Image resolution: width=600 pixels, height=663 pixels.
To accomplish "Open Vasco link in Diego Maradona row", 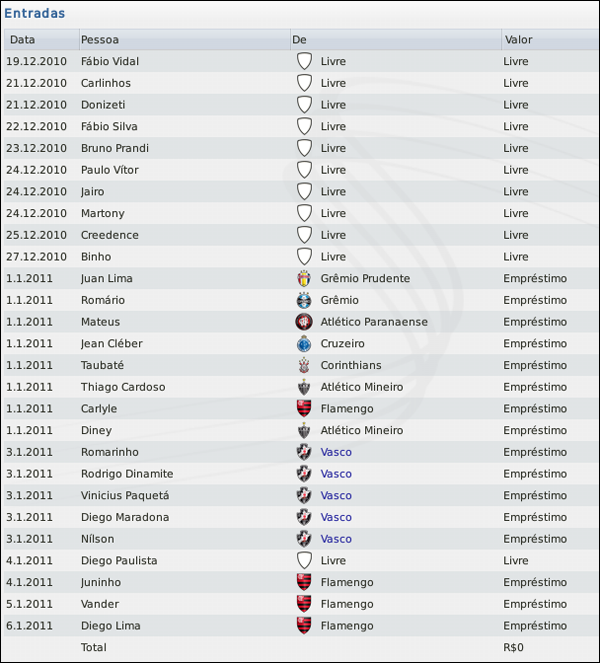I will tap(336, 517).
